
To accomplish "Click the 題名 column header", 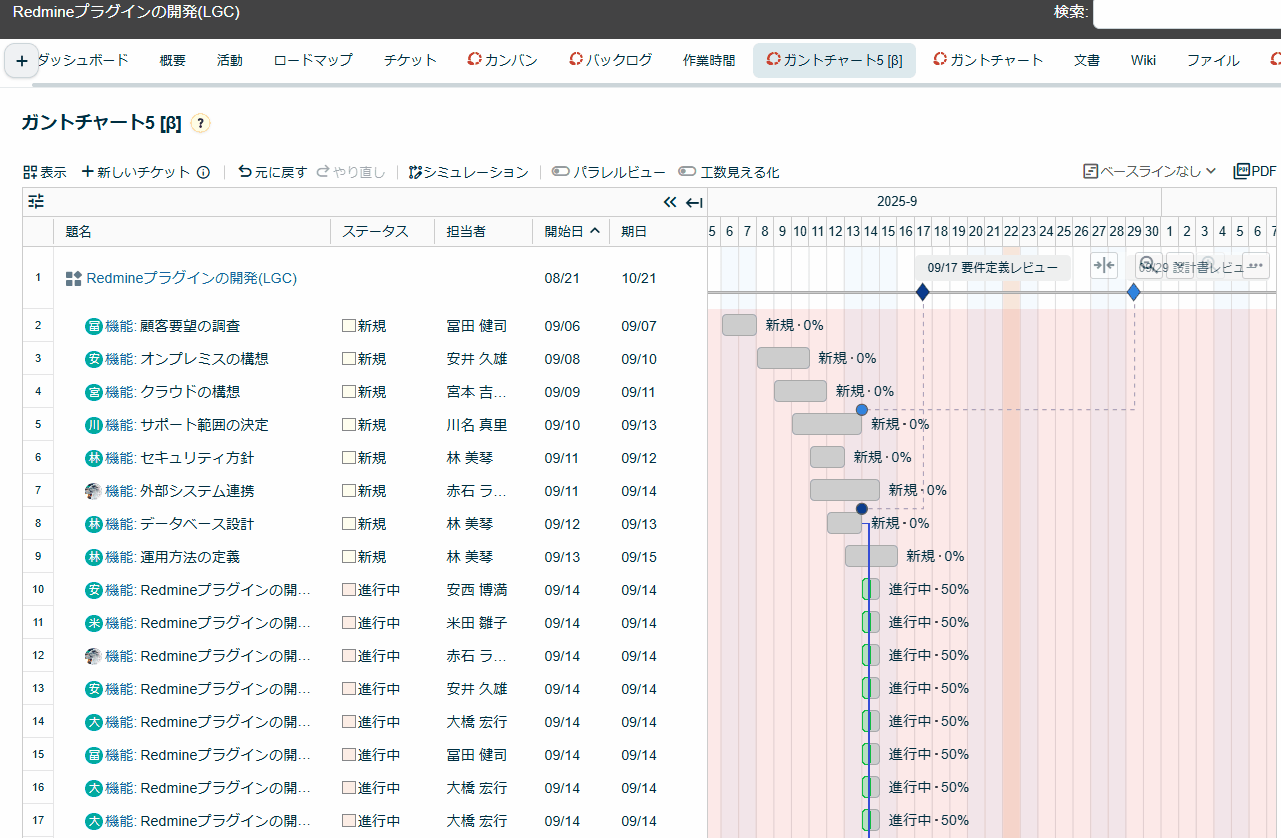I will (x=192, y=231).
